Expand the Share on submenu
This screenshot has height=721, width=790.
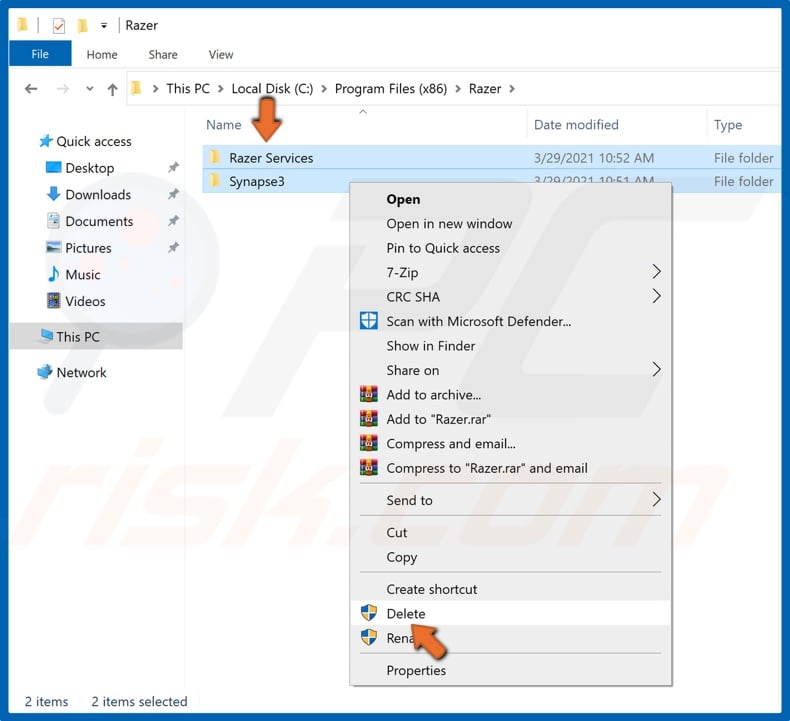coord(510,370)
